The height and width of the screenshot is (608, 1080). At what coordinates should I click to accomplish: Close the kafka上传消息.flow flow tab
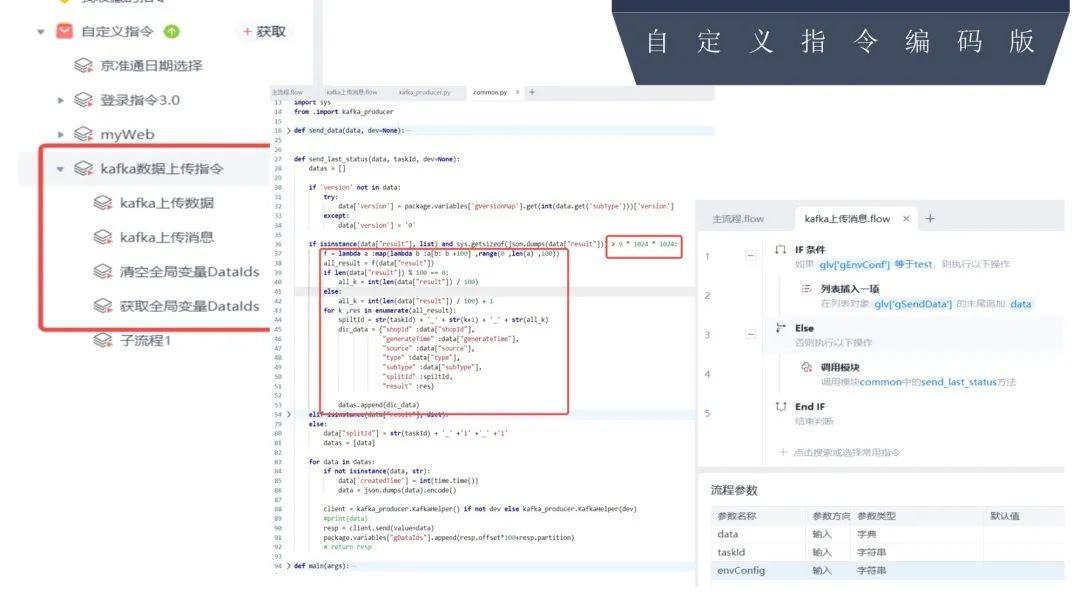point(906,219)
